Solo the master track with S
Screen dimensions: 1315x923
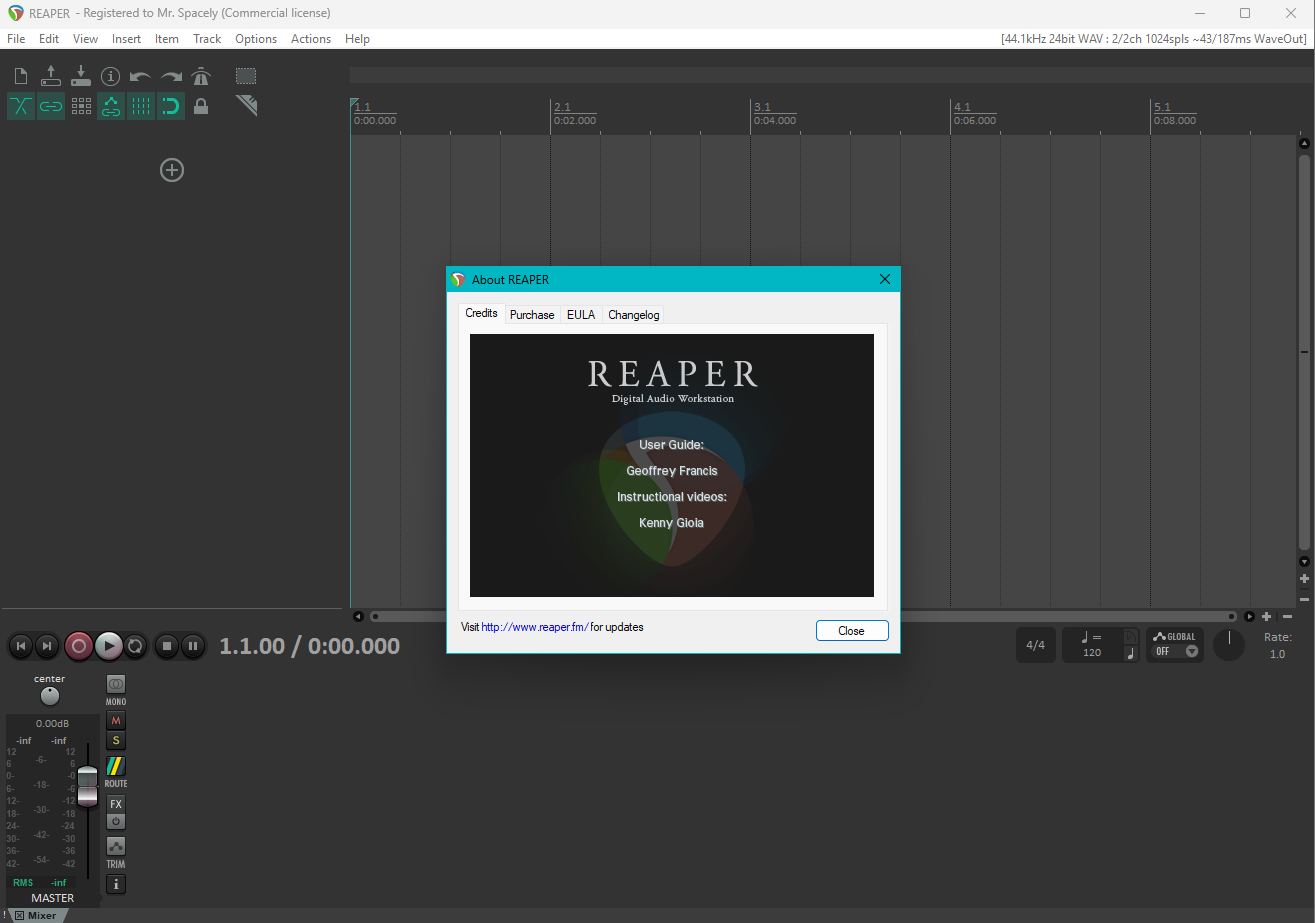pyautogui.click(x=116, y=740)
